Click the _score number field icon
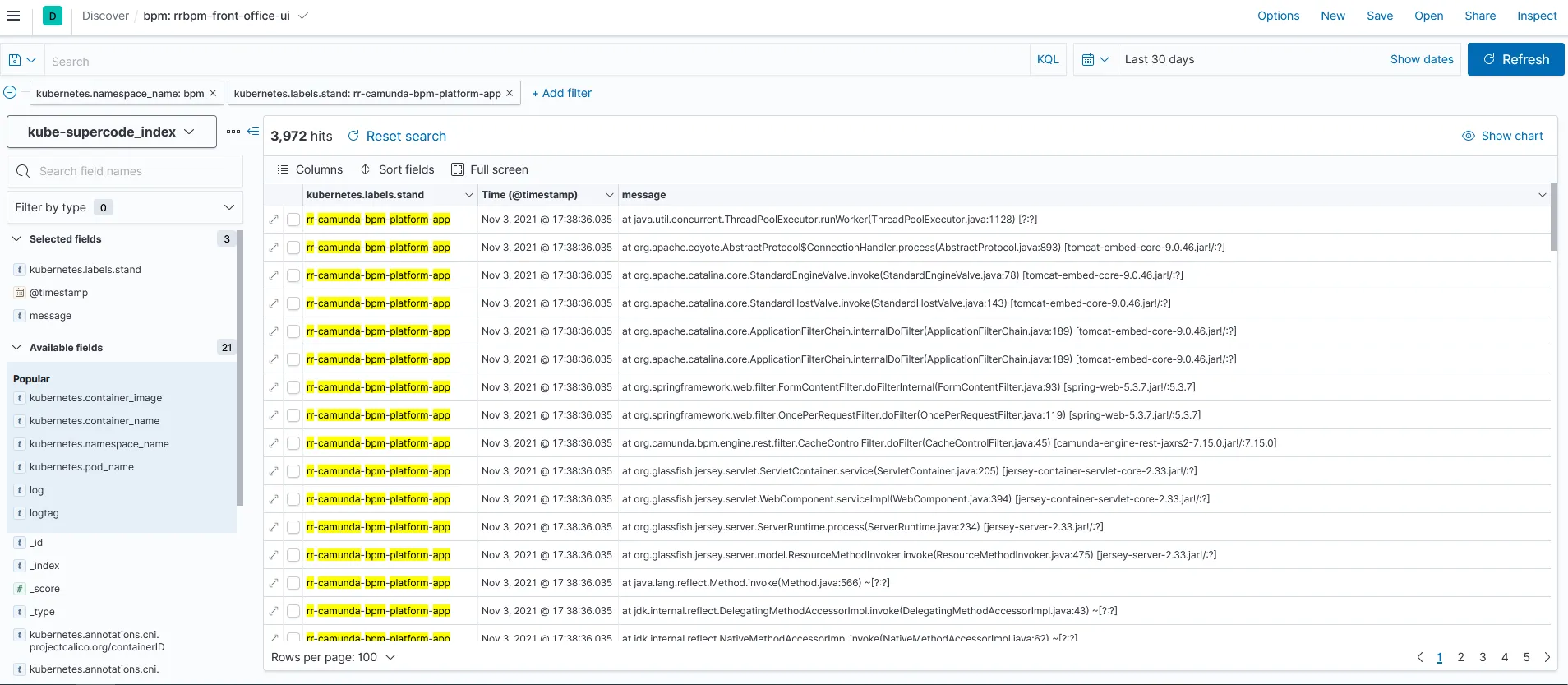This screenshot has height=685, width=1568. coord(20,589)
